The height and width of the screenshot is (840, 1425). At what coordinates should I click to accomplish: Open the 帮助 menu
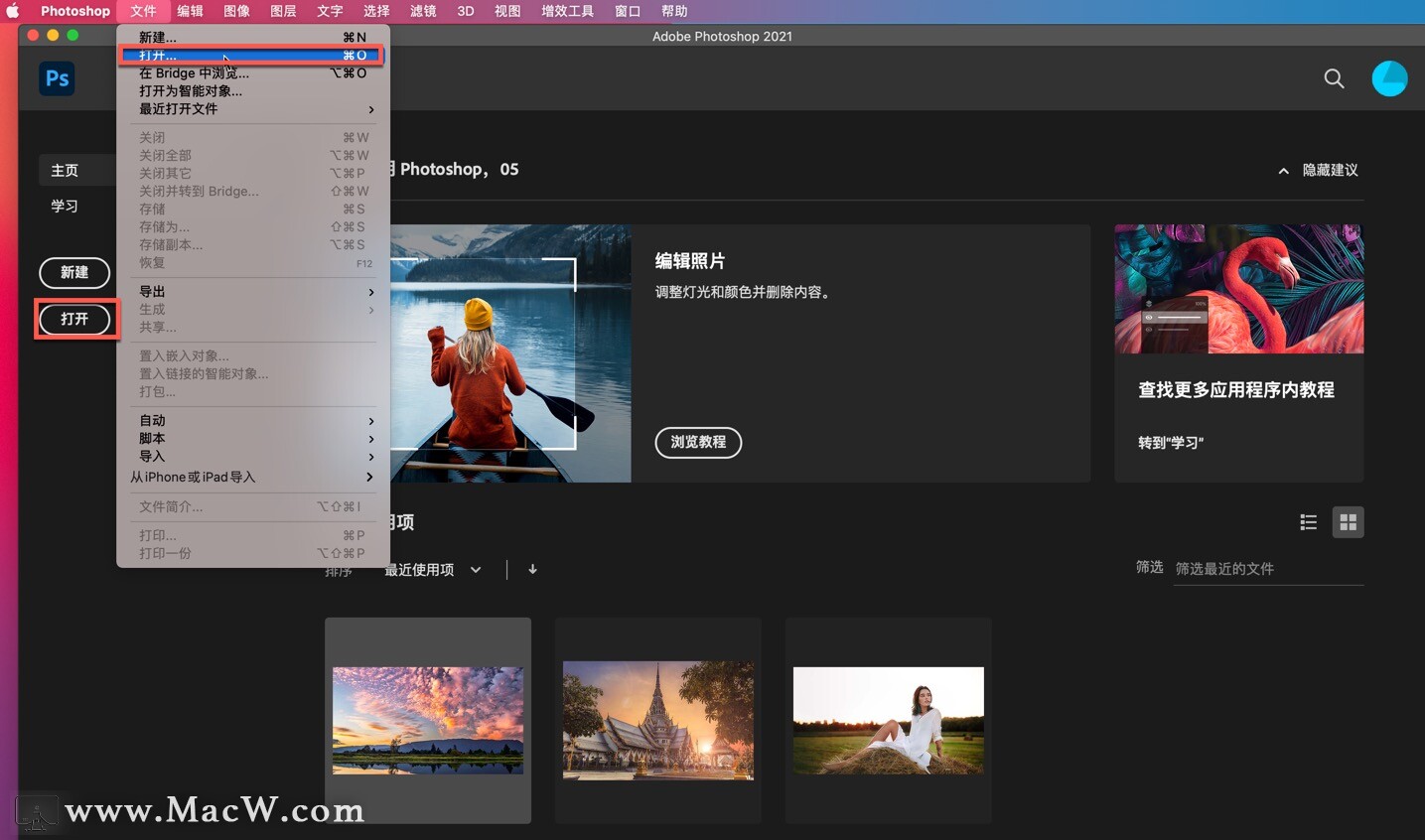674,11
